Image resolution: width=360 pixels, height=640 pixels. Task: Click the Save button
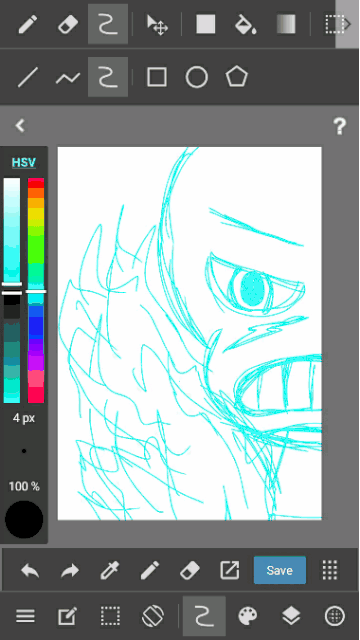[x=280, y=570]
